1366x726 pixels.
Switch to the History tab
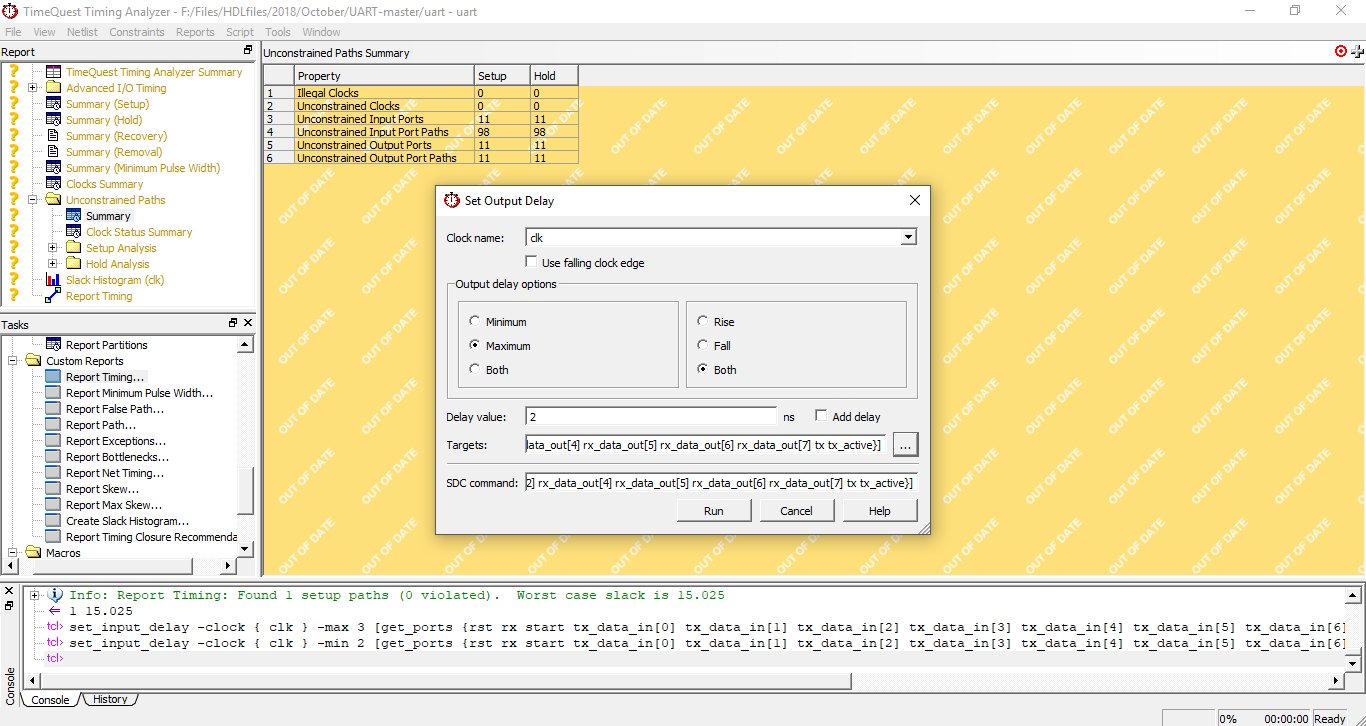click(x=110, y=700)
